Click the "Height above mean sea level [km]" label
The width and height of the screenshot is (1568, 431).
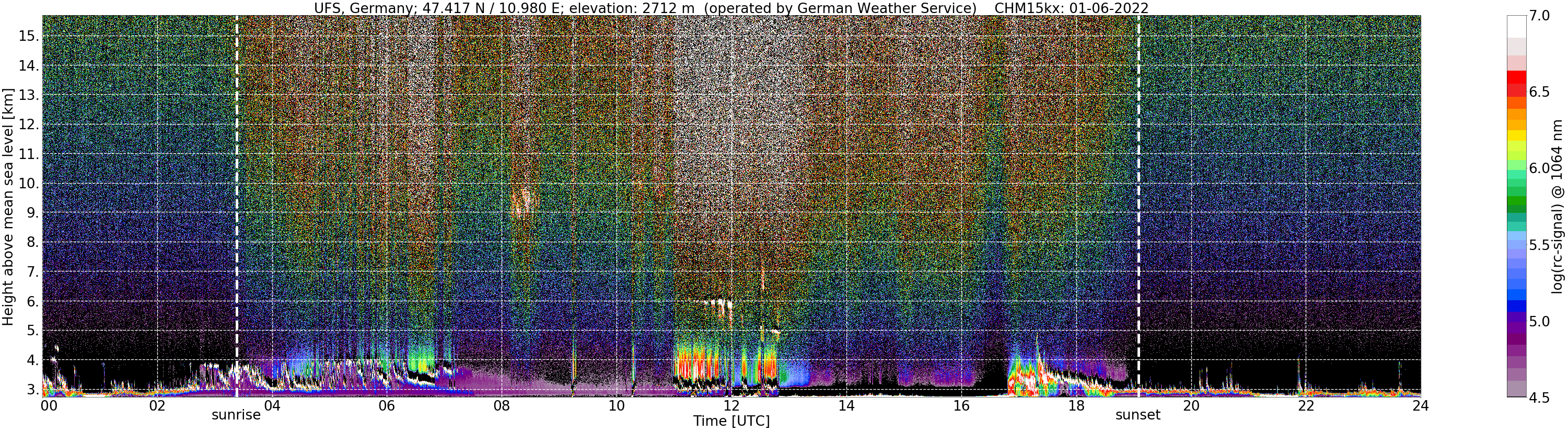coord(8,207)
